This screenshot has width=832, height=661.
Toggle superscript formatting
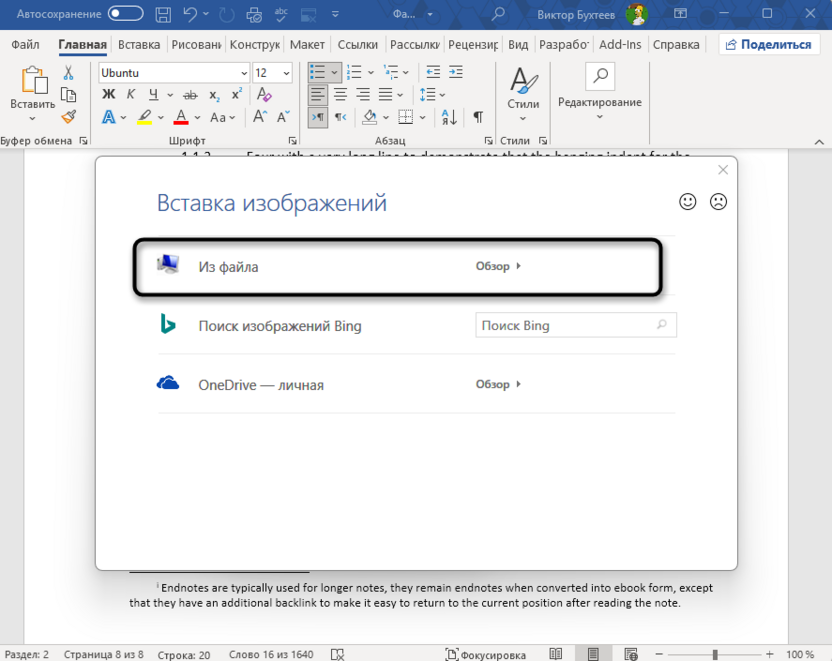tap(237, 94)
